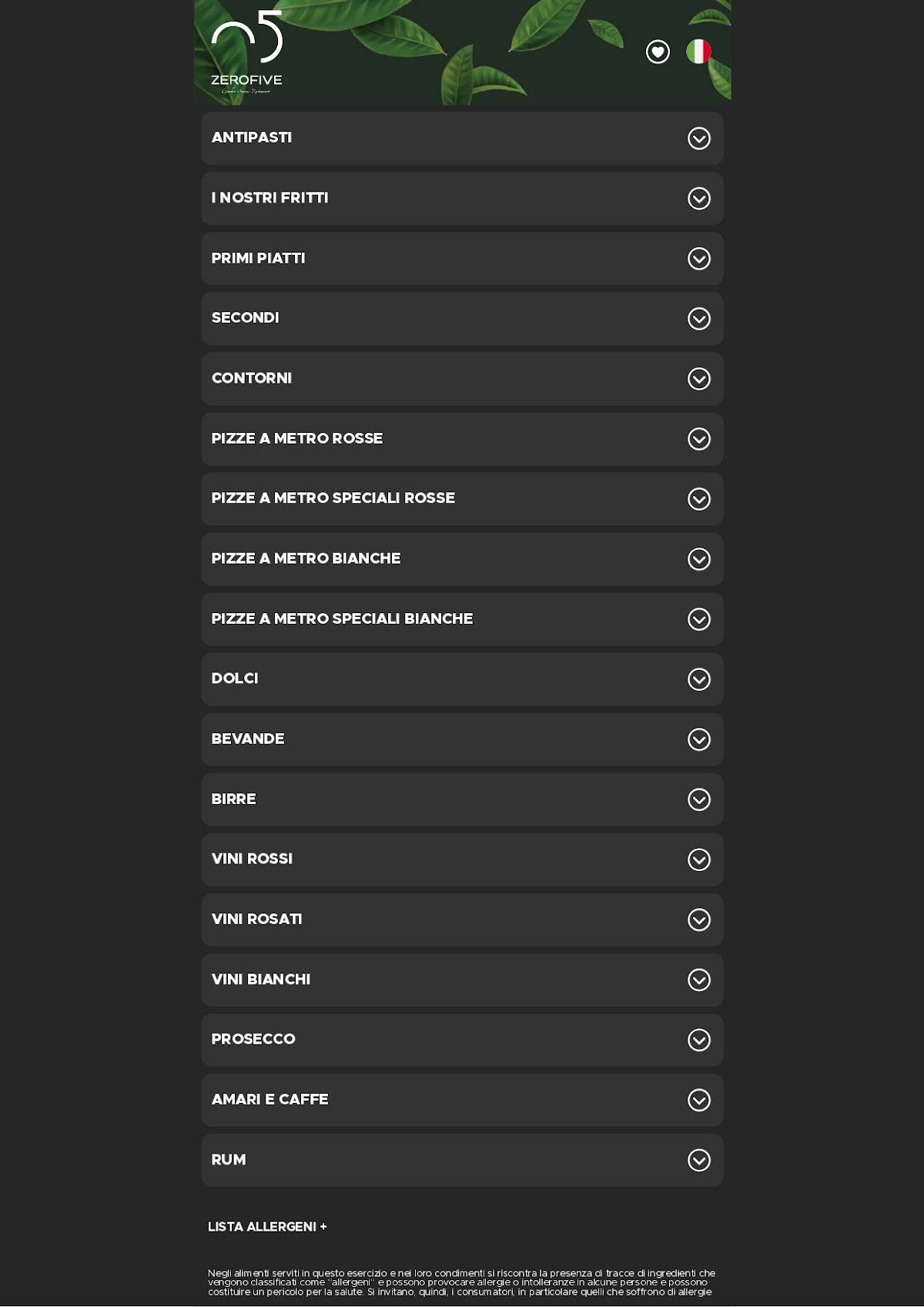Select the VINI ROSSI menu category
The image size is (924, 1307).
click(462, 860)
